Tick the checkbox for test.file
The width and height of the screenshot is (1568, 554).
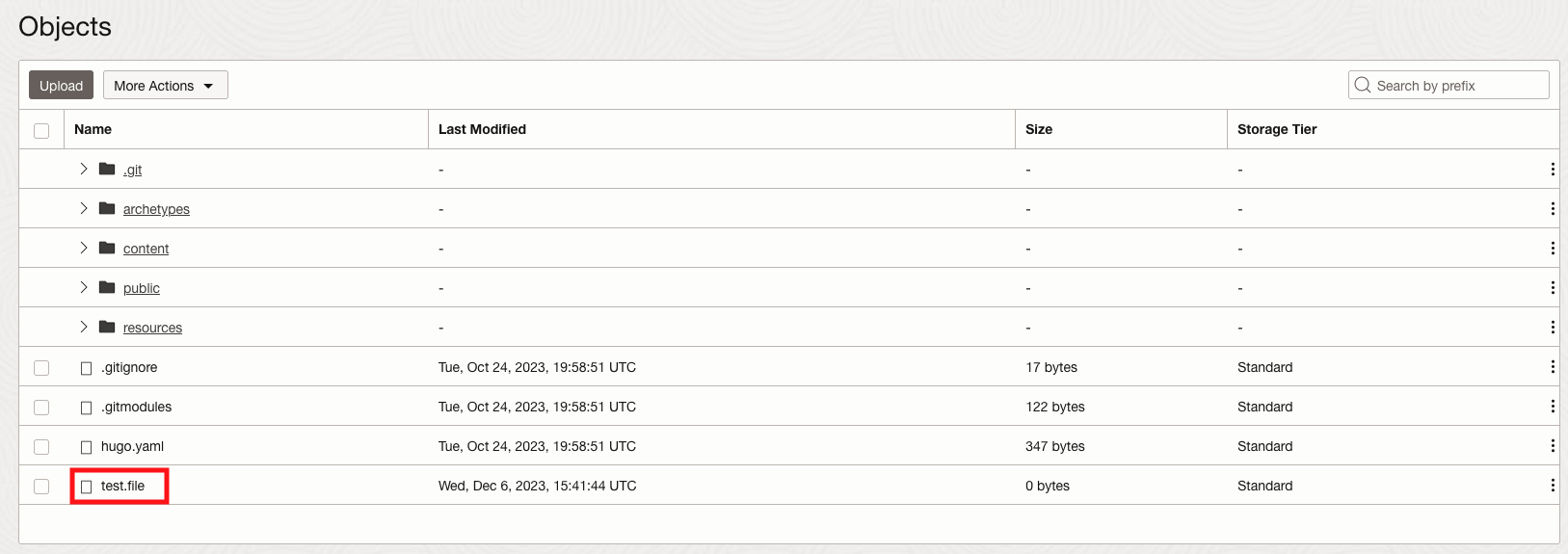pos(41,487)
